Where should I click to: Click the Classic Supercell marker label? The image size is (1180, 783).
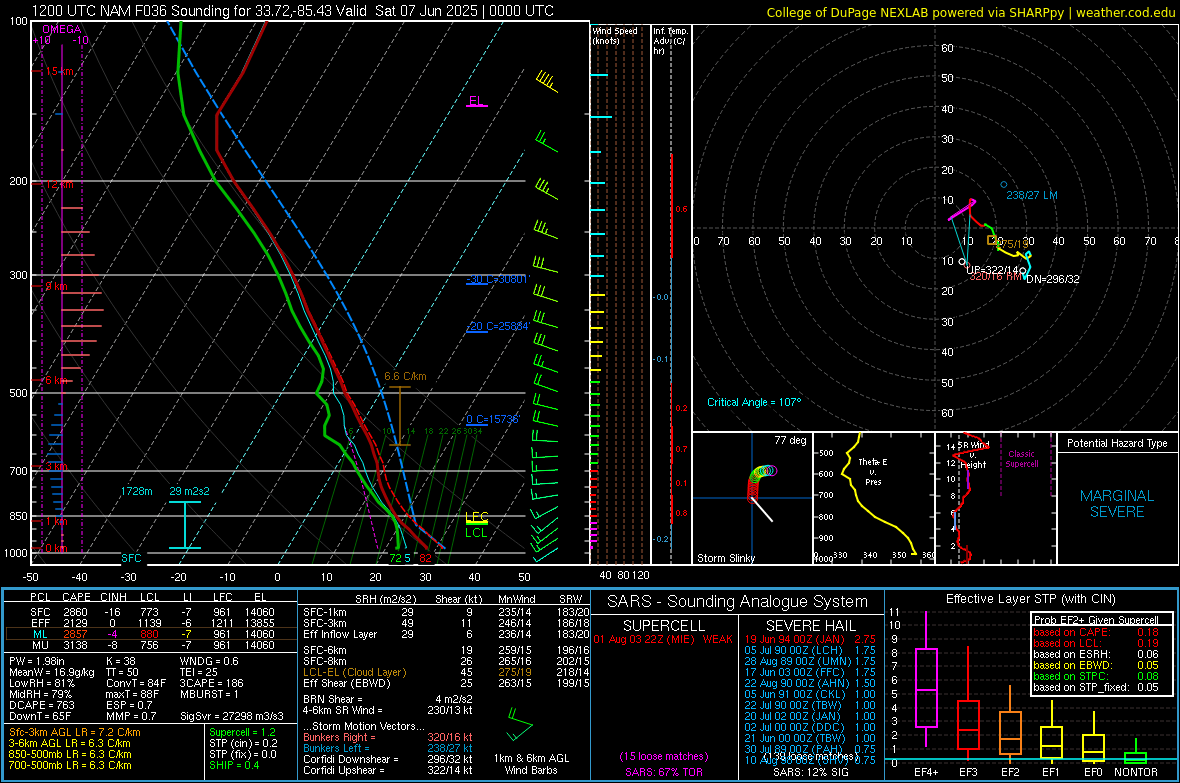tap(1021, 459)
